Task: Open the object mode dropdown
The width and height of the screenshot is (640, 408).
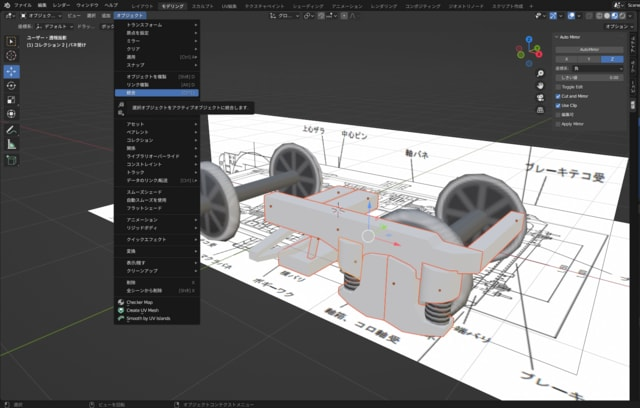Action: (41, 16)
